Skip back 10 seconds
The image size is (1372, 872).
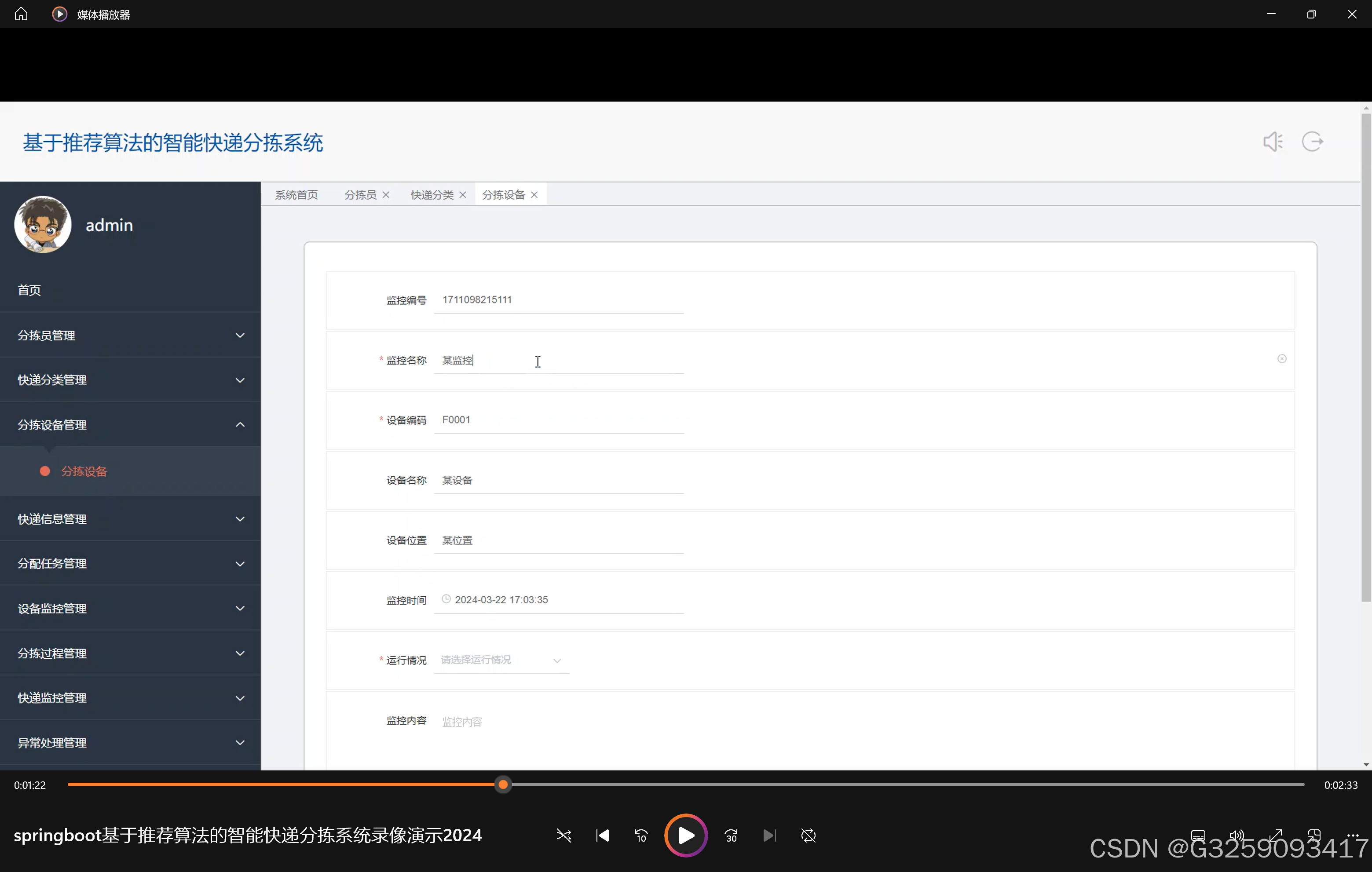click(641, 836)
